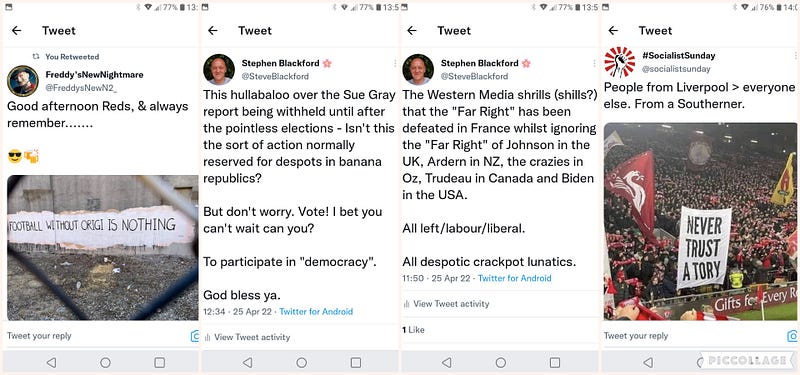Open options menu on Sue Gray tweet
800x375 pixels.
coord(394,63)
